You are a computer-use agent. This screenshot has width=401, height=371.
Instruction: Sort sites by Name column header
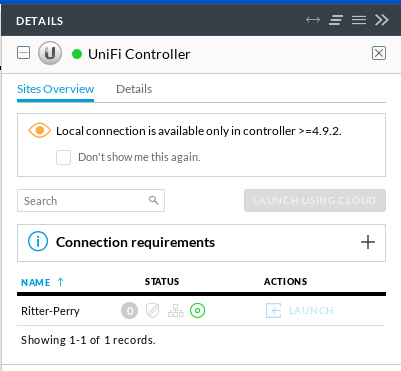pos(36,283)
